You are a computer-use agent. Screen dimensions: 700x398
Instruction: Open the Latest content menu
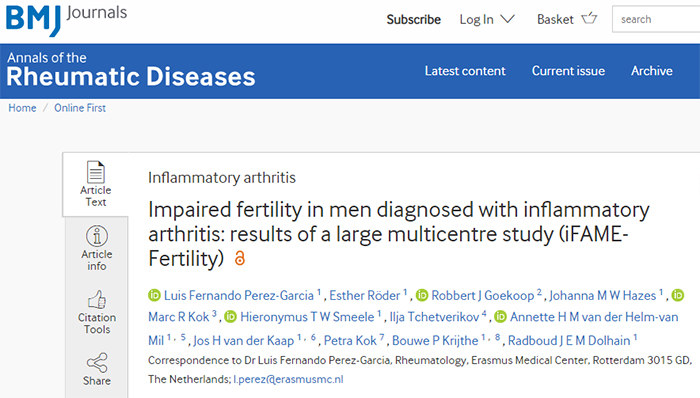pyautogui.click(x=465, y=71)
